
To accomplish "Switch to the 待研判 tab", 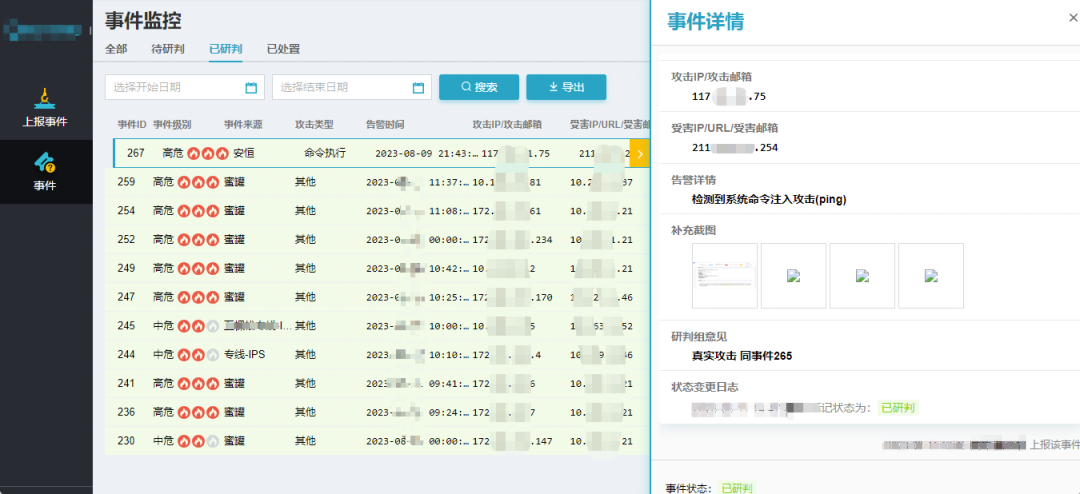I will (x=166, y=49).
